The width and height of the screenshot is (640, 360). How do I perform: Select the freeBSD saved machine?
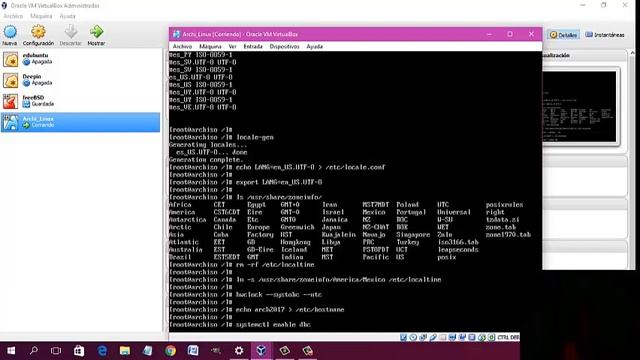click(x=80, y=101)
